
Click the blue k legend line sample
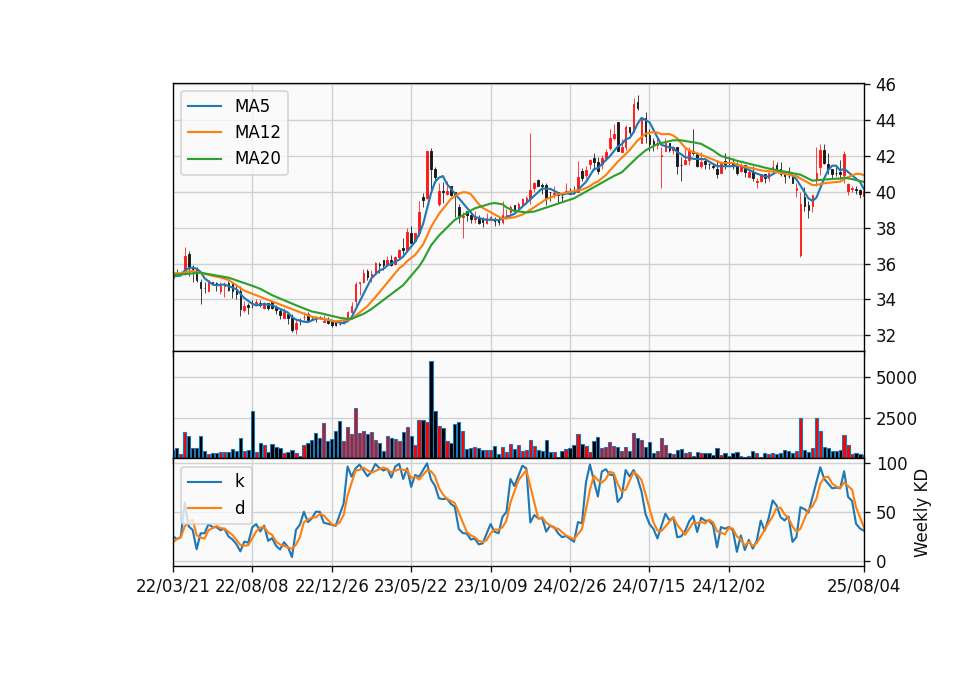(204, 481)
